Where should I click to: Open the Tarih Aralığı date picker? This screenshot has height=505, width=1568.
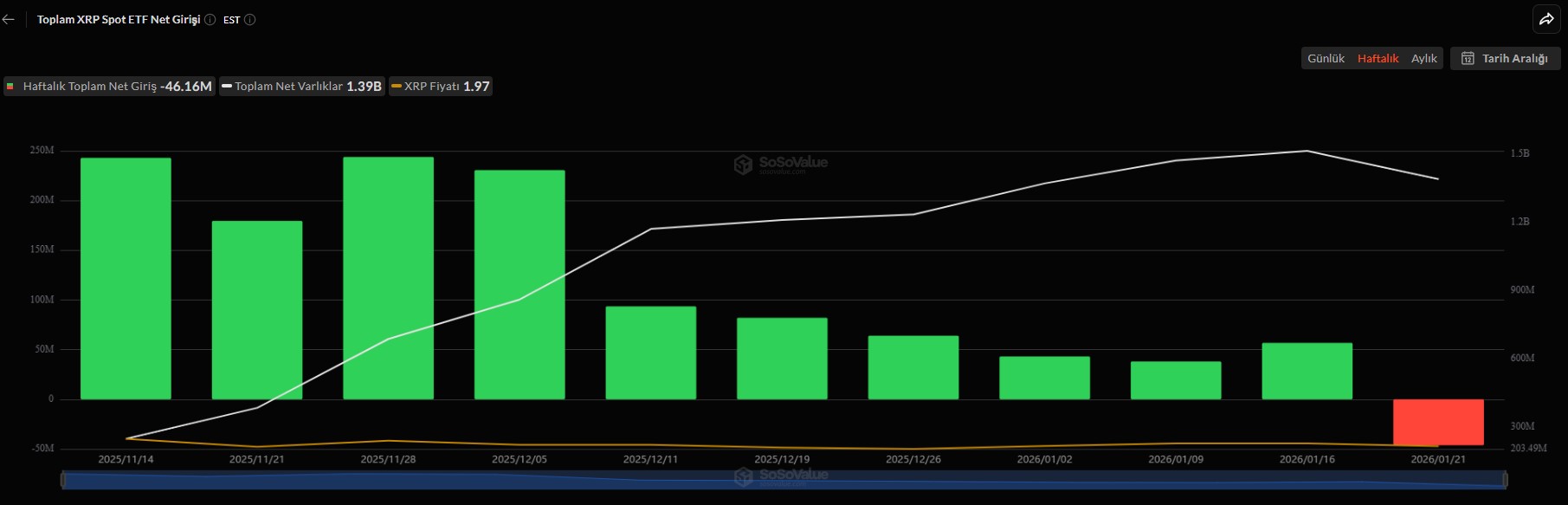(x=1506, y=58)
